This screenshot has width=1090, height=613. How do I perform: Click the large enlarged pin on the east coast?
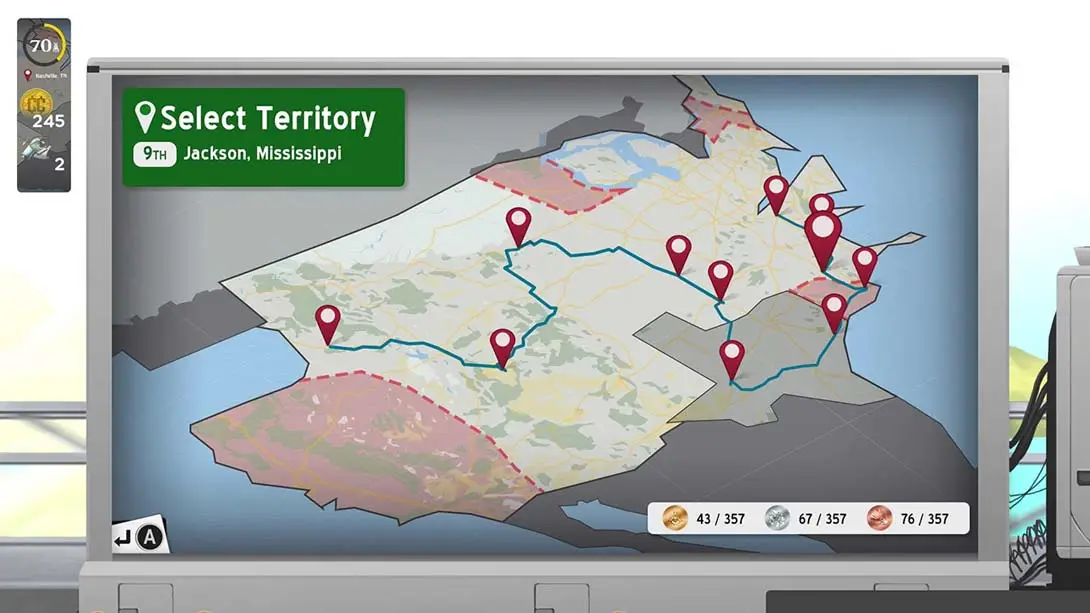tap(823, 234)
